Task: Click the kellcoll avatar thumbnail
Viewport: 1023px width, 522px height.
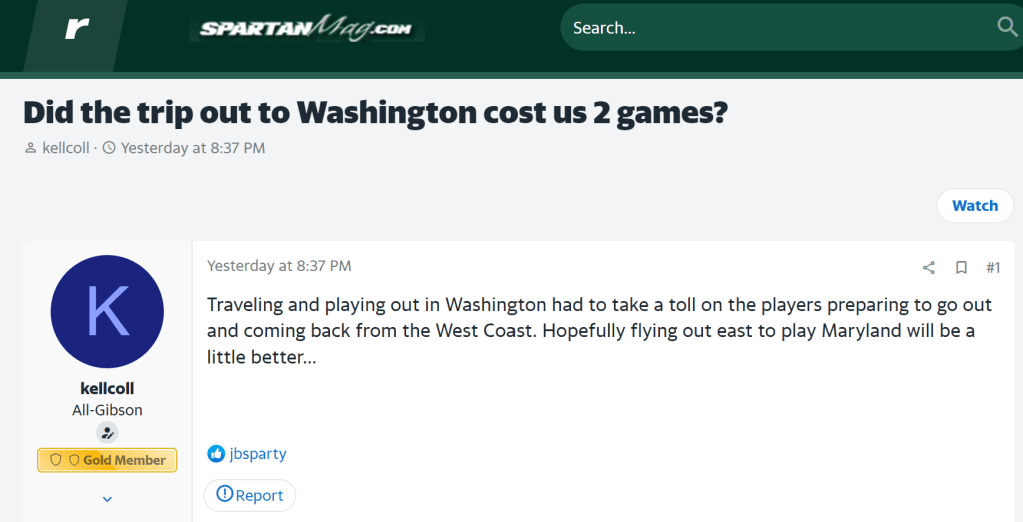Action: tap(107, 311)
